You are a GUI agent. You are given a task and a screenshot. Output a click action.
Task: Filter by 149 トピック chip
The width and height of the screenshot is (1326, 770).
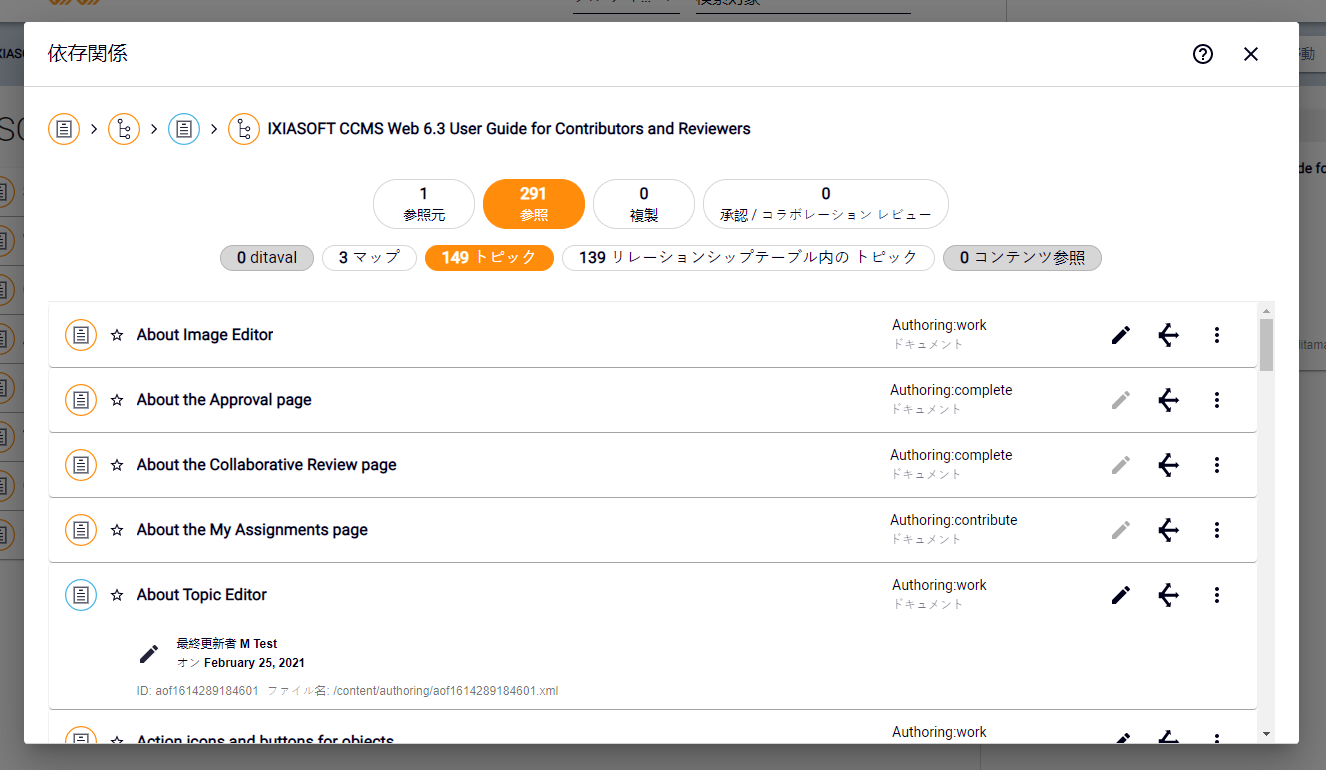tap(489, 258)
